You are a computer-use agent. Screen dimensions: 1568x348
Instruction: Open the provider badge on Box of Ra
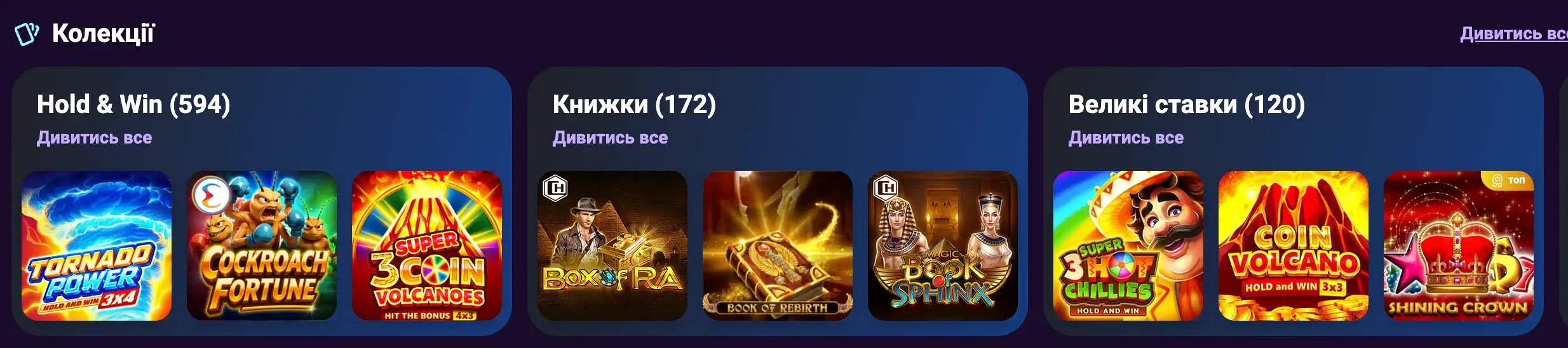pos(556,188)
